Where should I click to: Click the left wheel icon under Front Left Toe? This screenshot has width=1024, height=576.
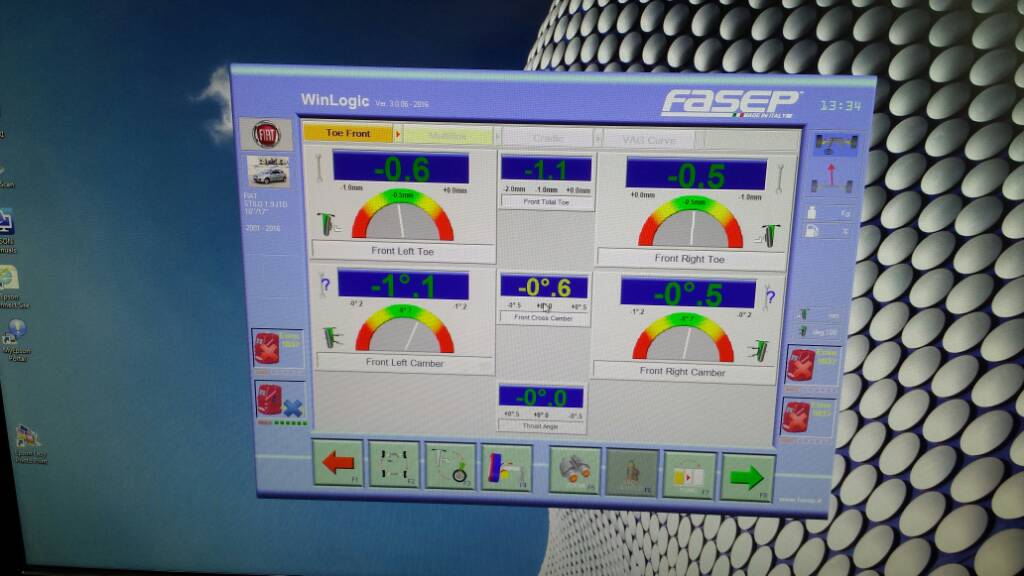(327, 224)
